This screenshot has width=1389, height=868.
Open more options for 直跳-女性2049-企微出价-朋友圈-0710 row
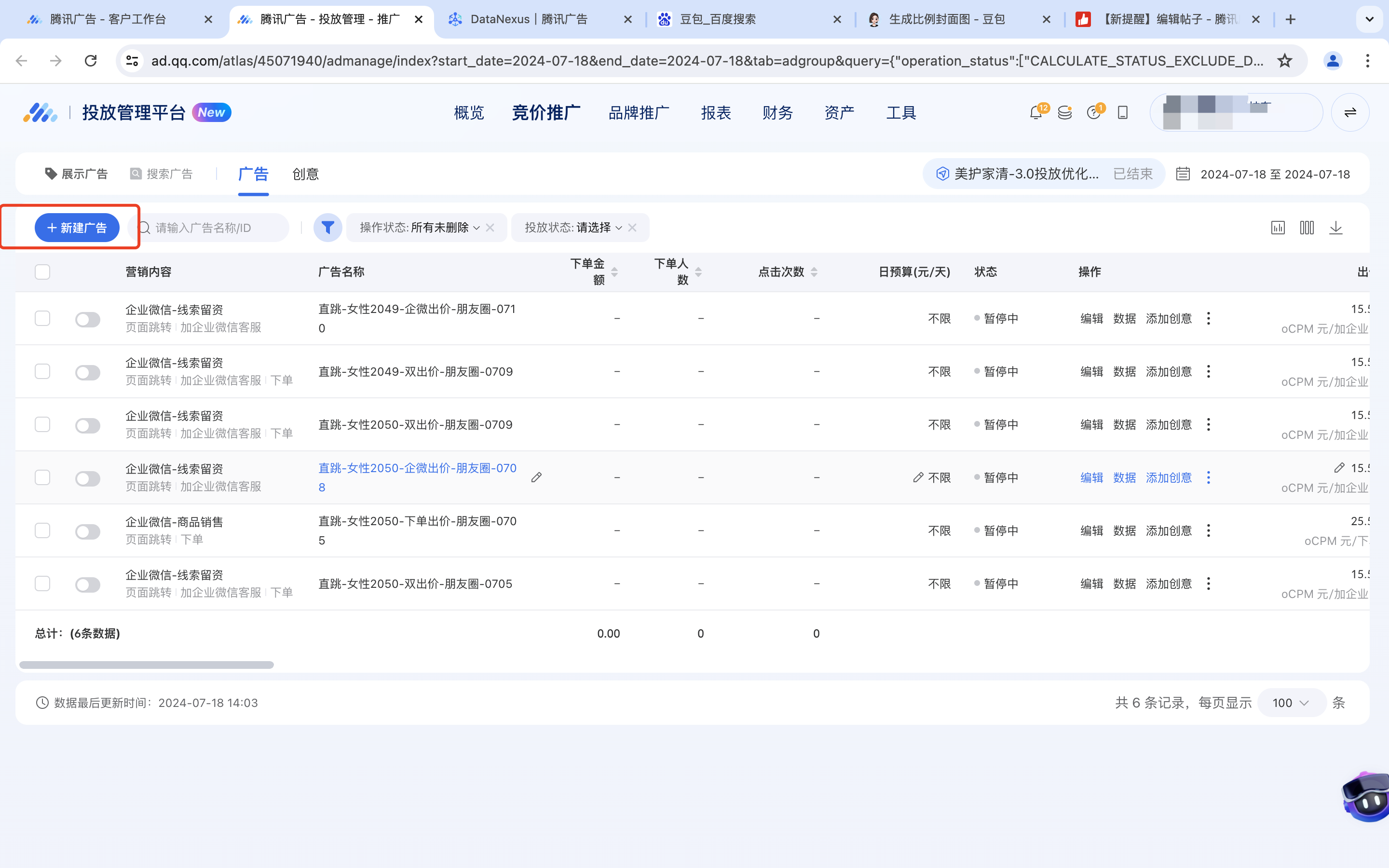1209,319
